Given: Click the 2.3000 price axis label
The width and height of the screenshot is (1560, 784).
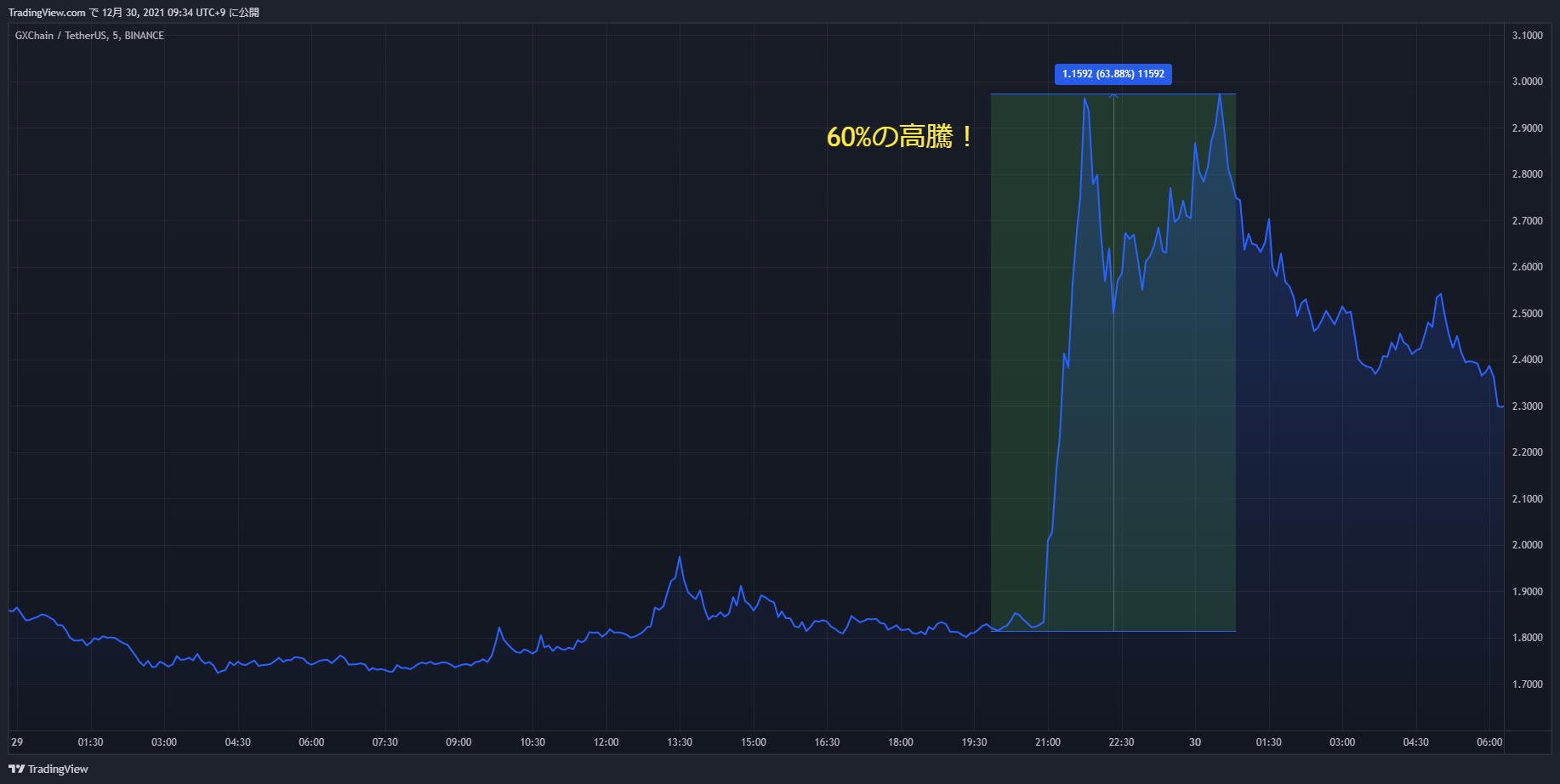Looking at the screenshot, I should (x=1528, y=406).
